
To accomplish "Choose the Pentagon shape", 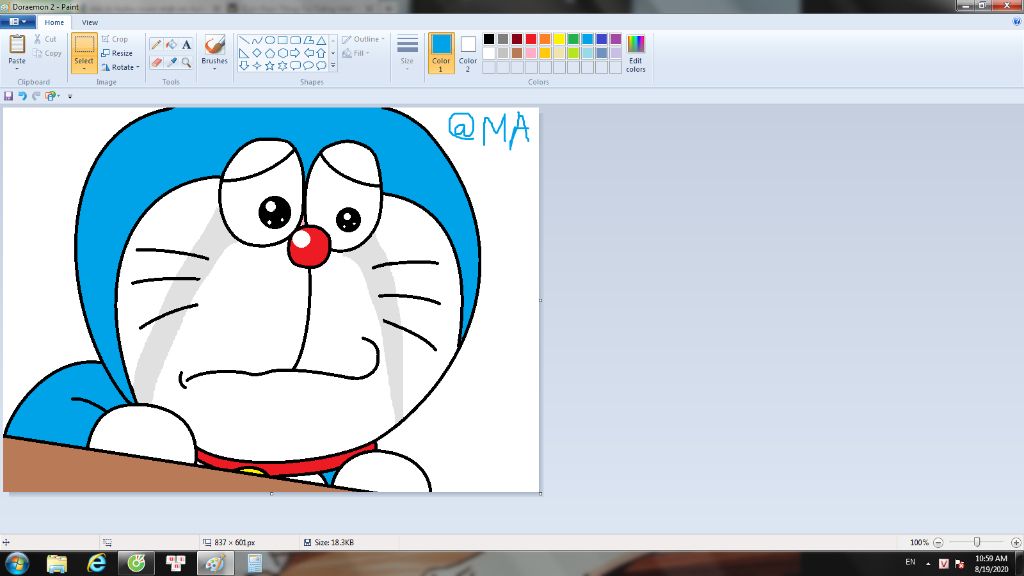I will [269, 53].
